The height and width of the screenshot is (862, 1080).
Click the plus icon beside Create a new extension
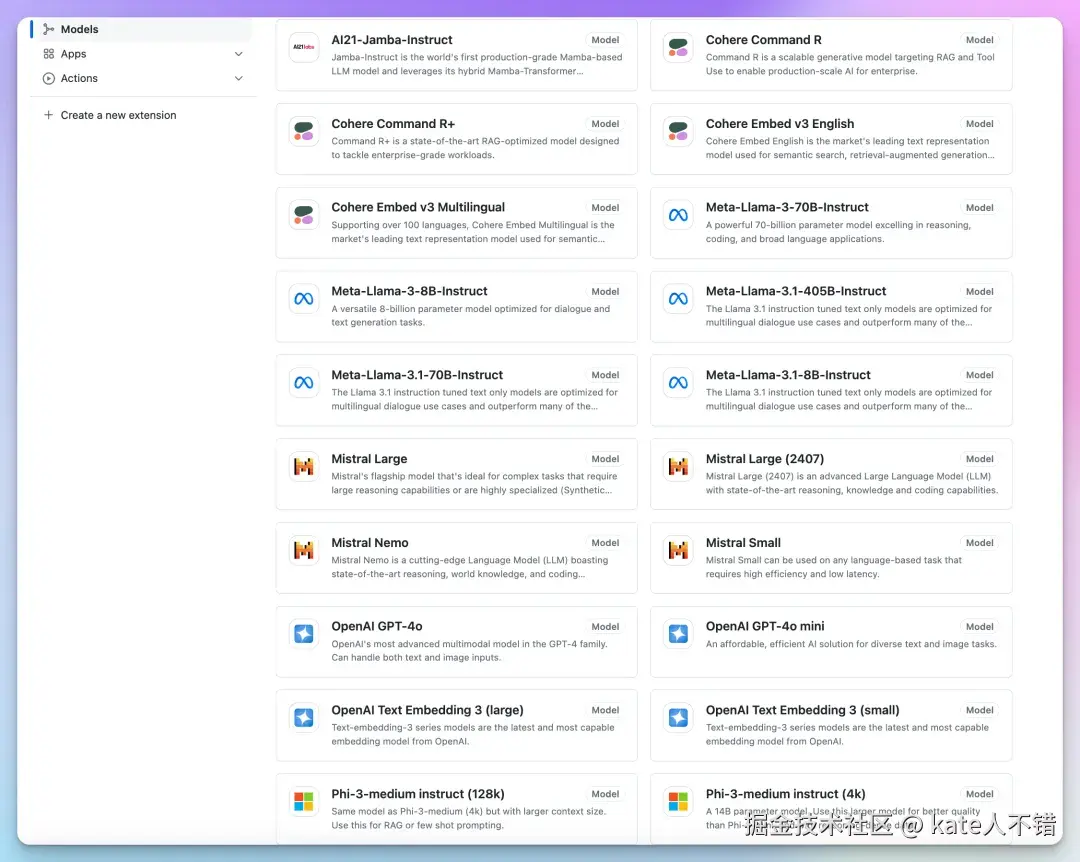48,115
